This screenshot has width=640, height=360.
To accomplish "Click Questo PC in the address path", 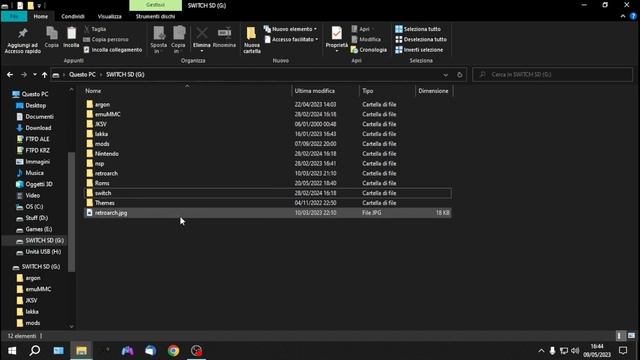I will [82, 75].
